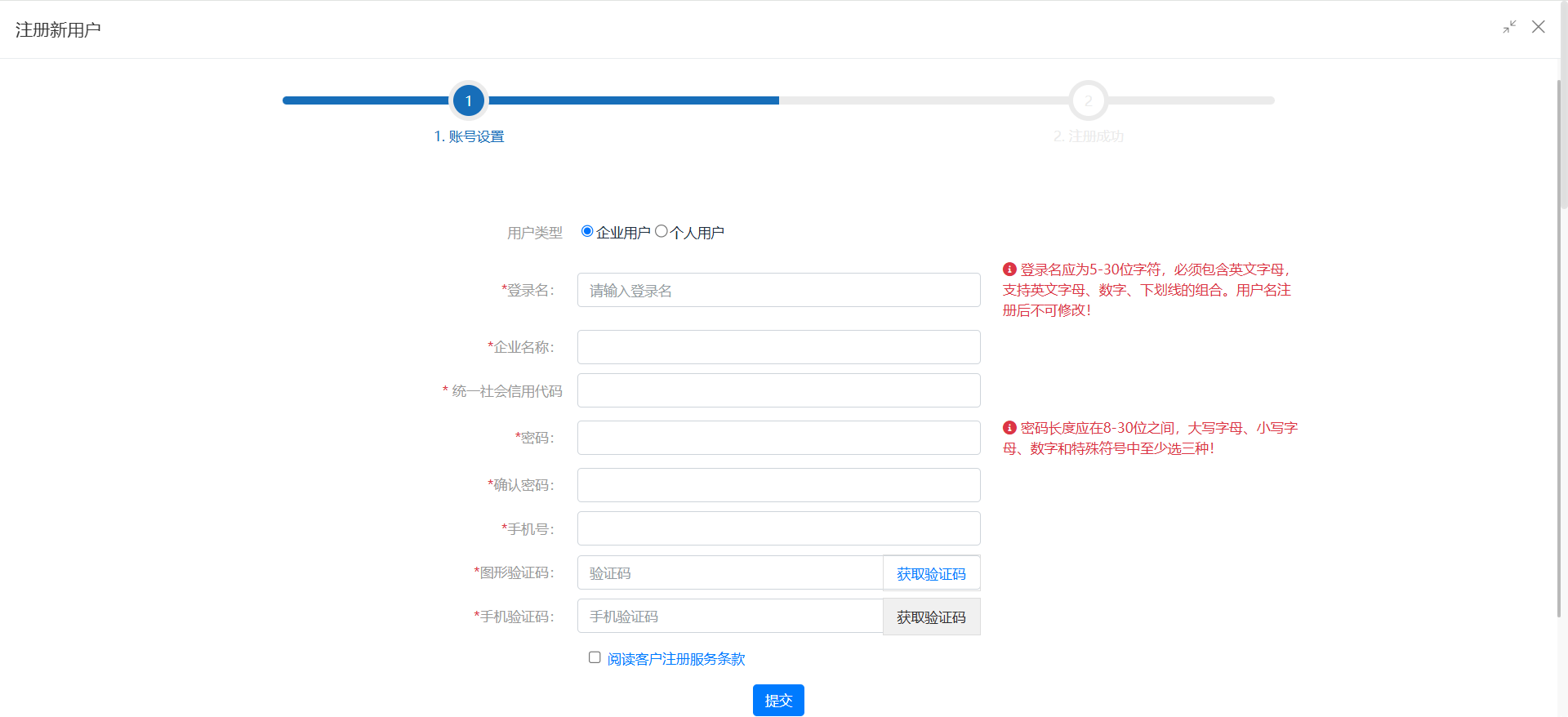The image size is (1568, 717).
Task: Click 获取验证码 button for 手机验证码
Action: (x=932, y=617)
